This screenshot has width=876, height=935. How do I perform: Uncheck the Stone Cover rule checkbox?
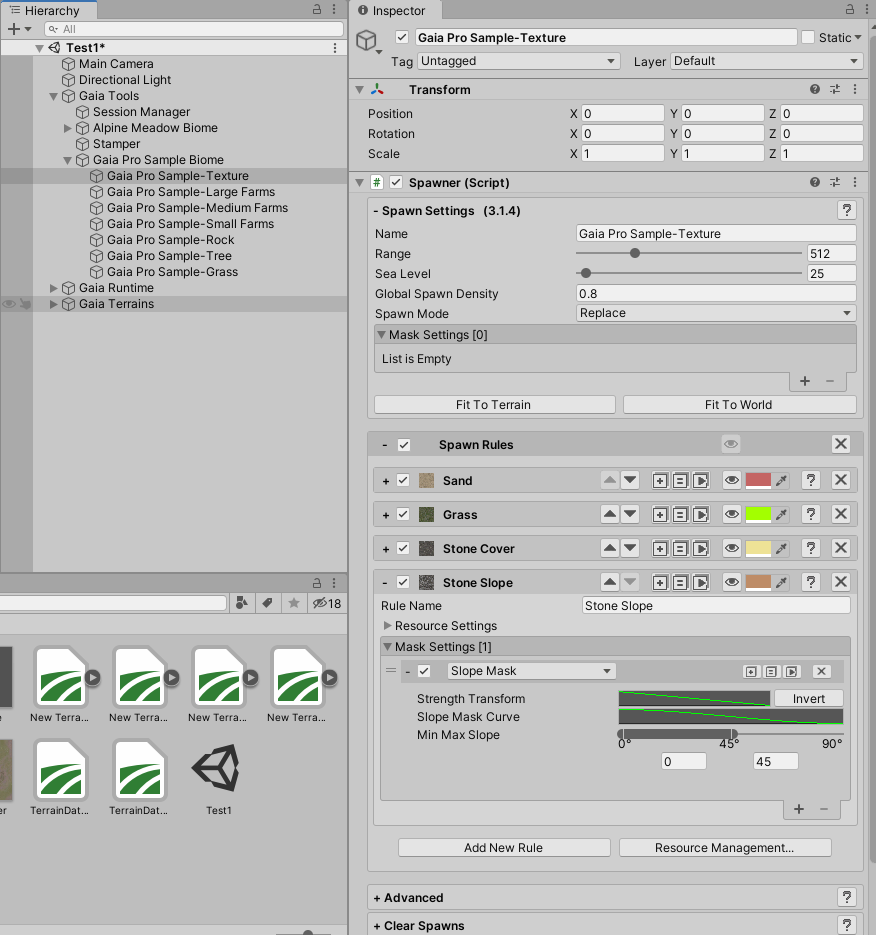coord(403,548)
